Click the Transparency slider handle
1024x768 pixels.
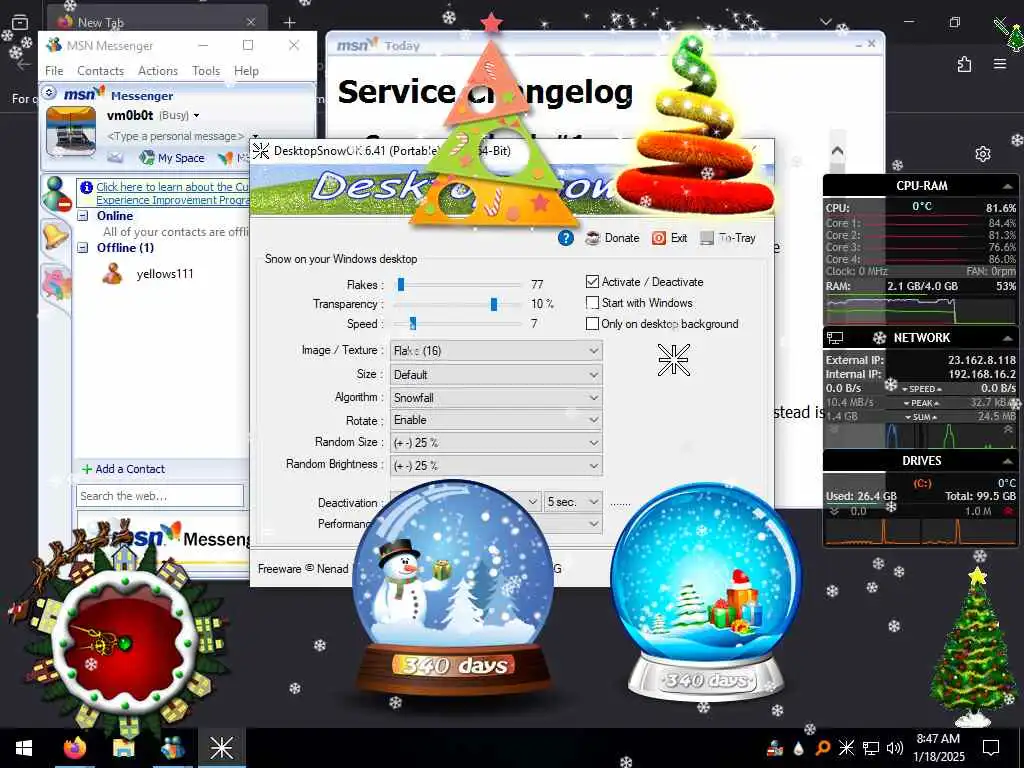494,304
